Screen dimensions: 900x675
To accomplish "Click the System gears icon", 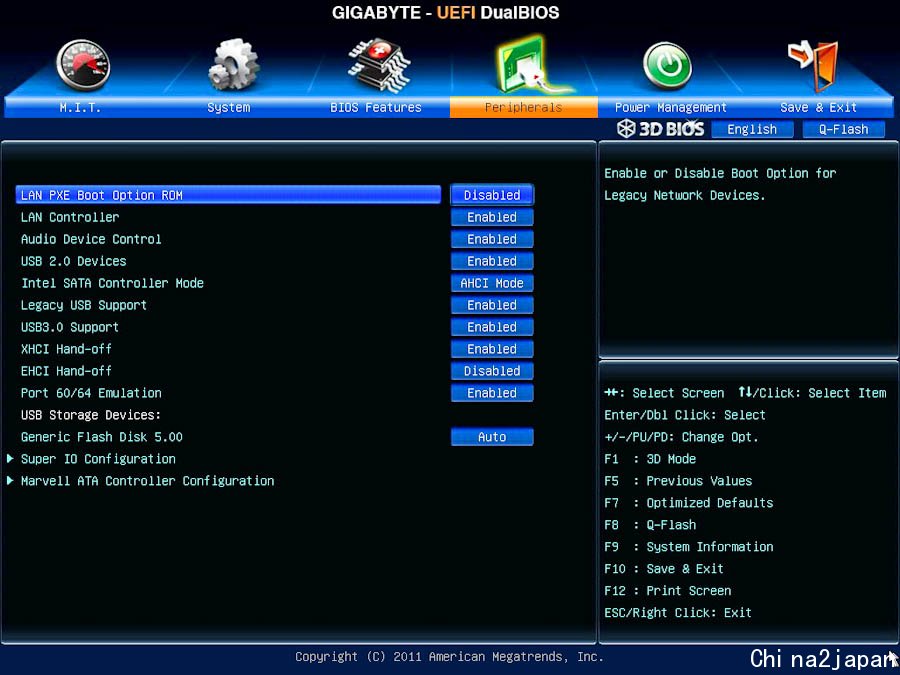I will pyautogui.click(x=234, y=65).
